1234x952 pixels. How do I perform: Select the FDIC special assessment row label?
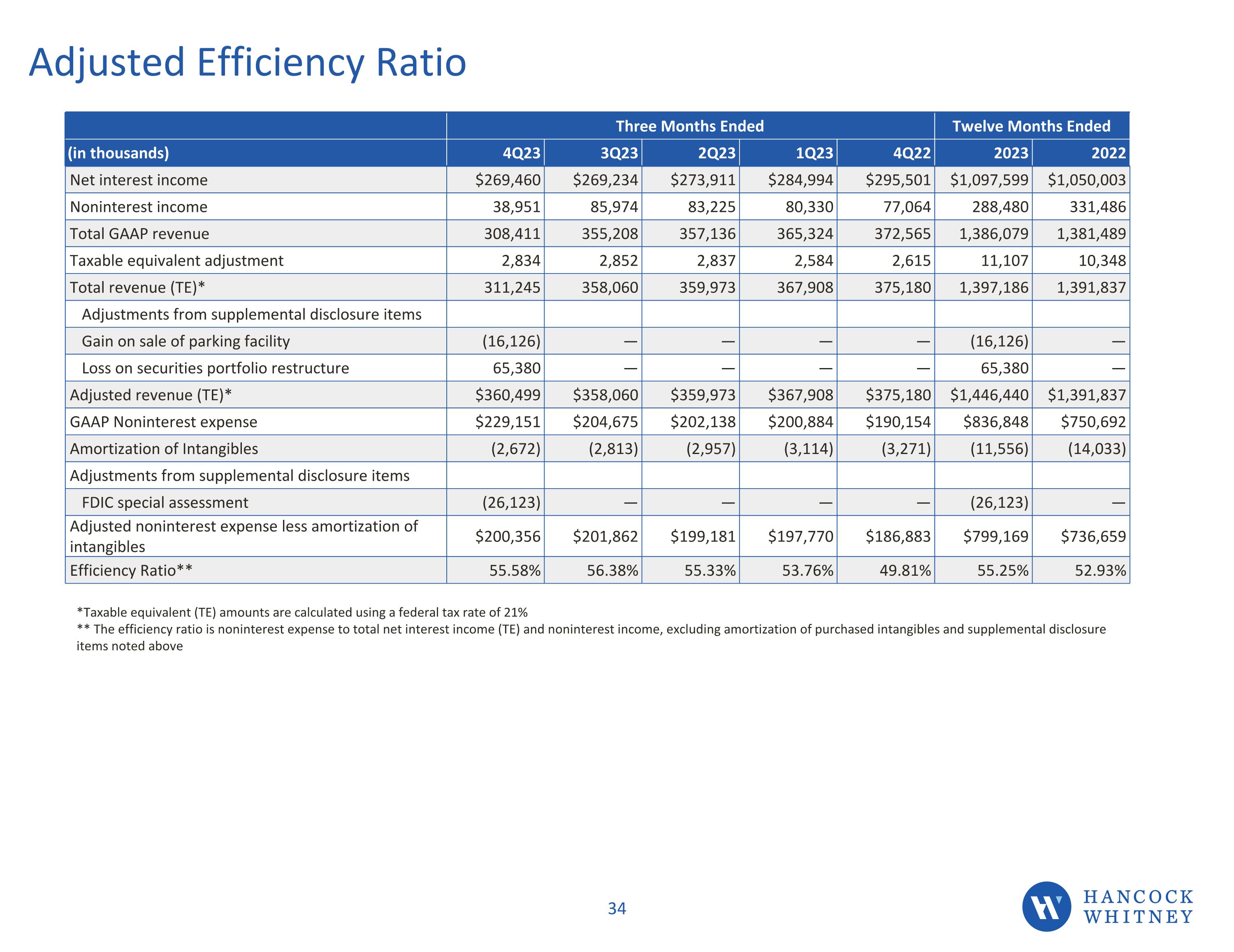[165, 503]
